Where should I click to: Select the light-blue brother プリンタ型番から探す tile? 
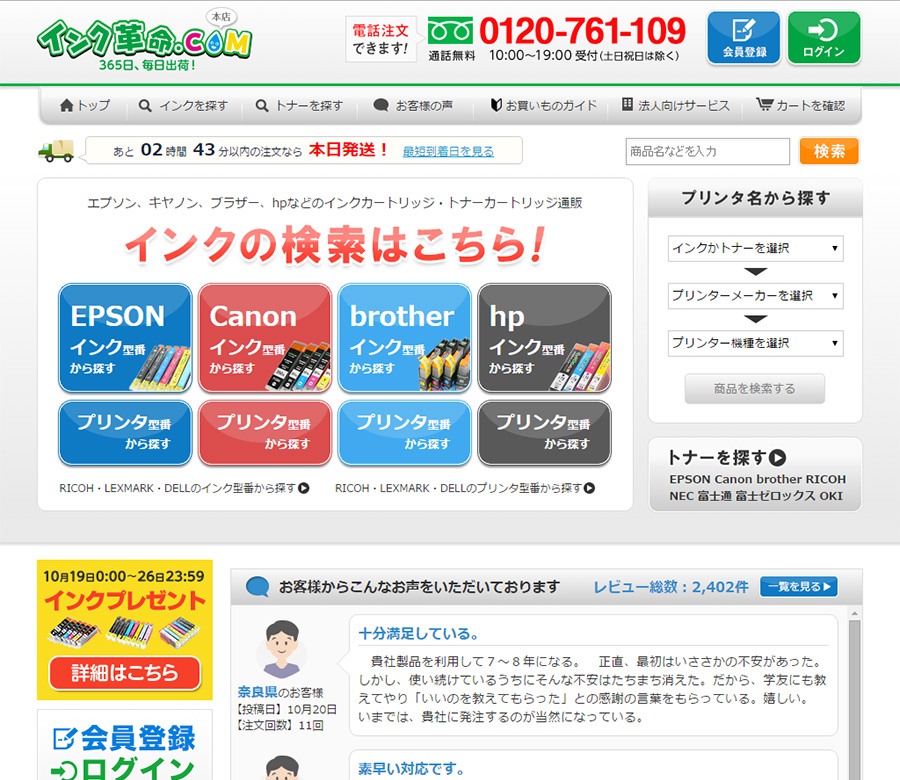405,433
